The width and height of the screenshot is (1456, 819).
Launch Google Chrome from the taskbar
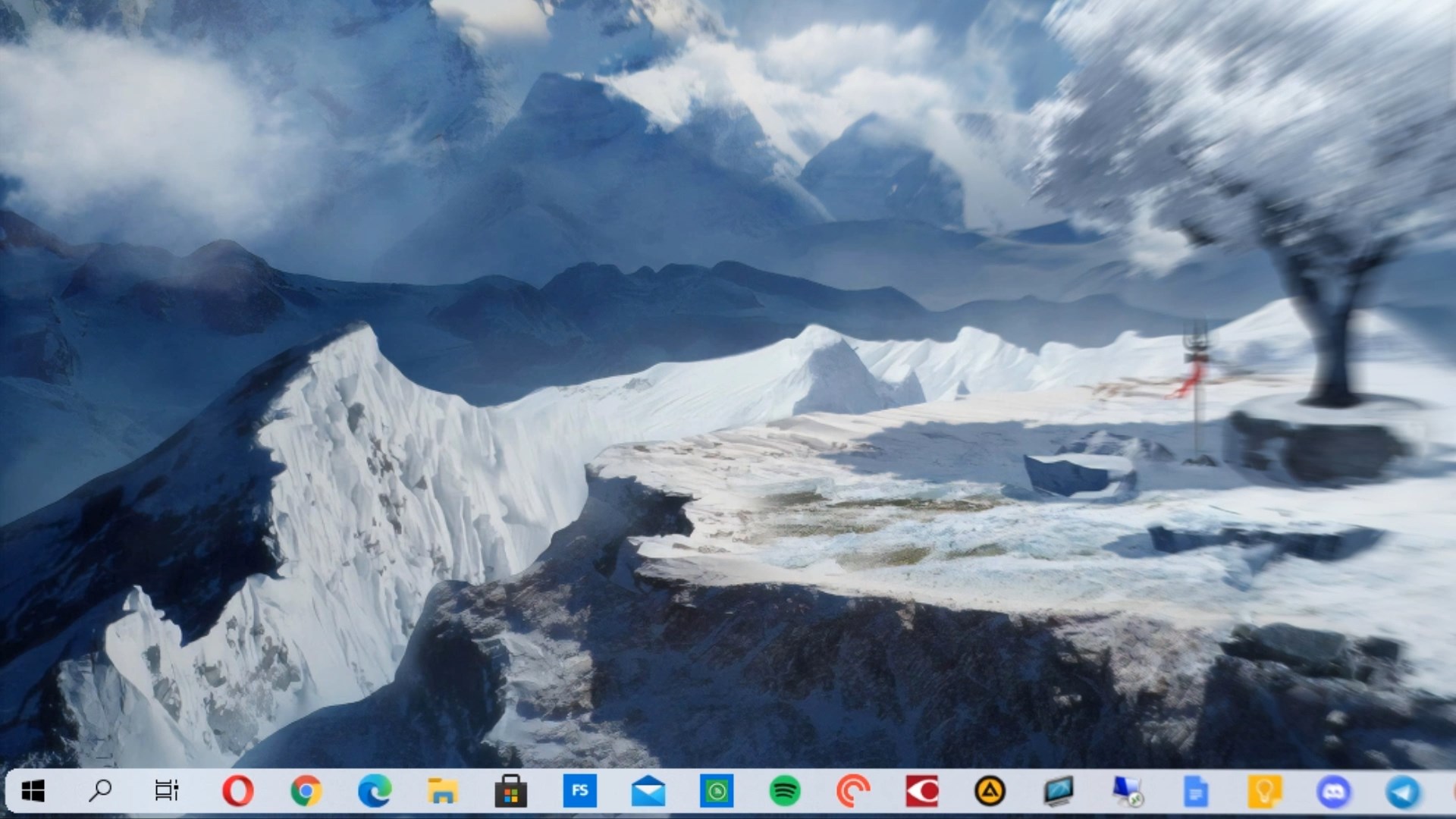pos(306,792)
